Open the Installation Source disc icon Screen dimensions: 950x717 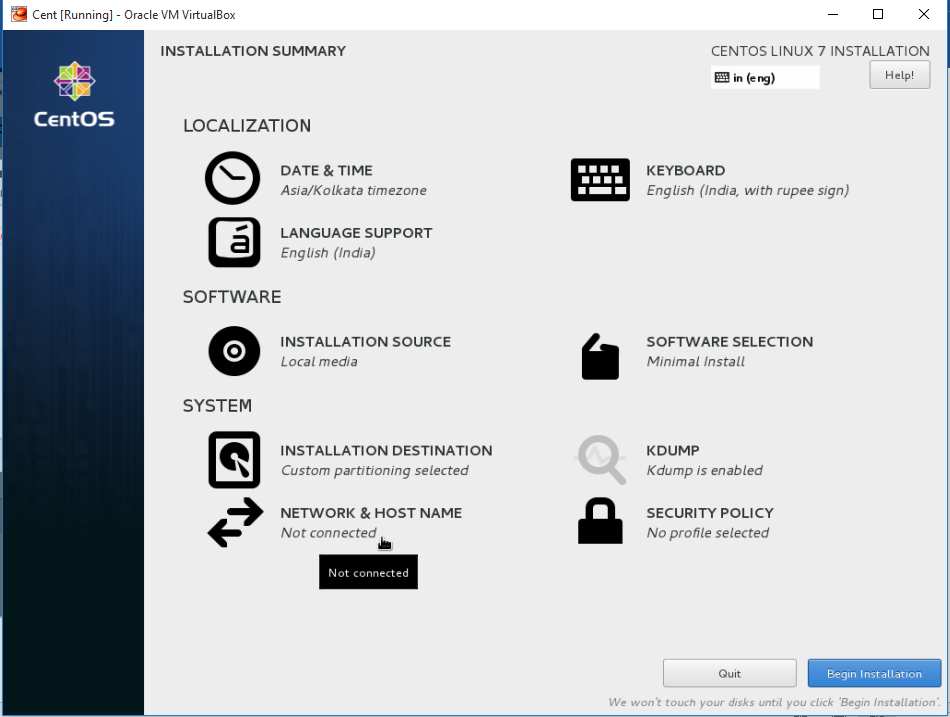point(234,351)
